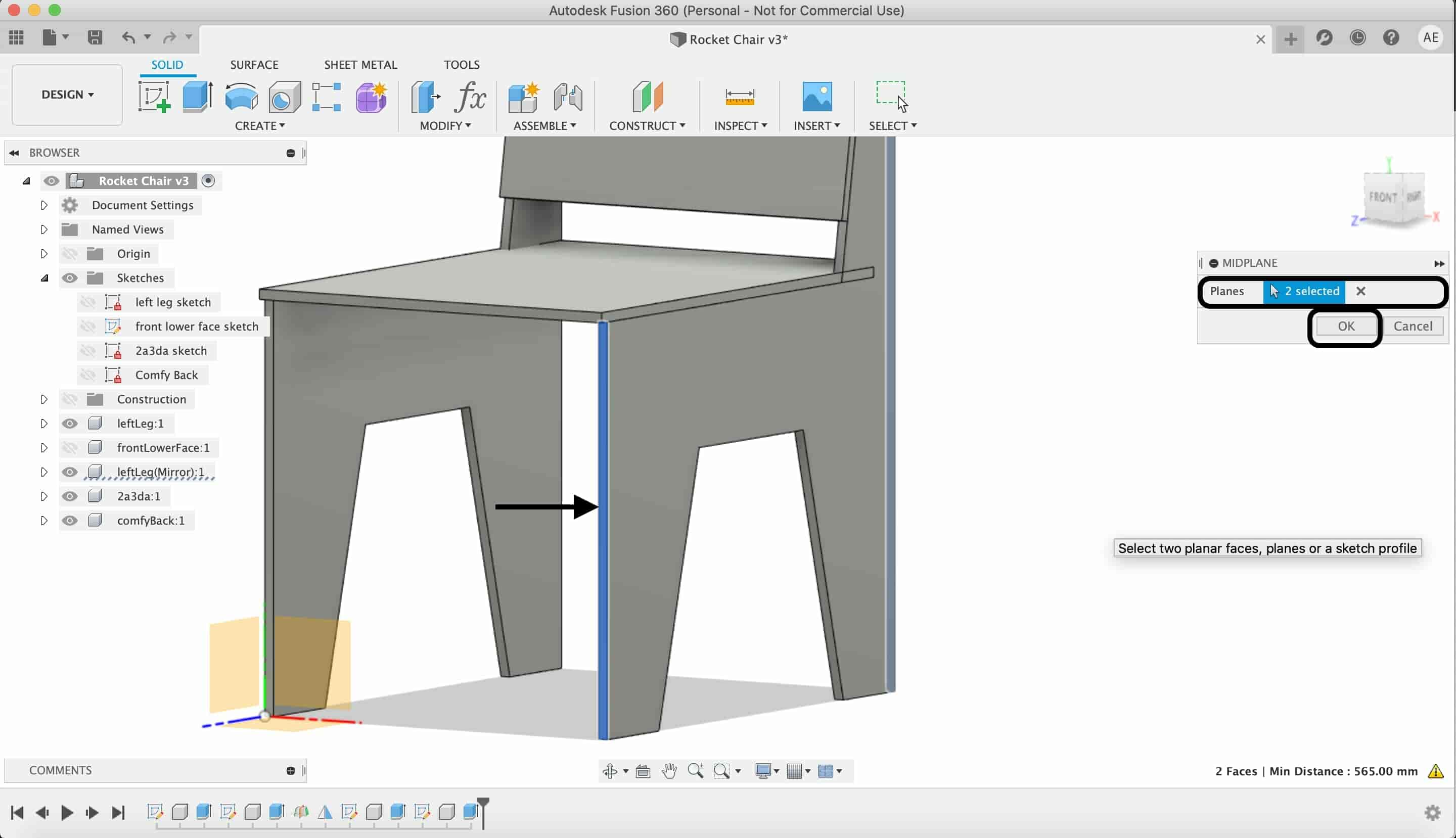Switch to the SHEET METAL tab
The height and width of the screenshot is (838, 1456).
360,65
